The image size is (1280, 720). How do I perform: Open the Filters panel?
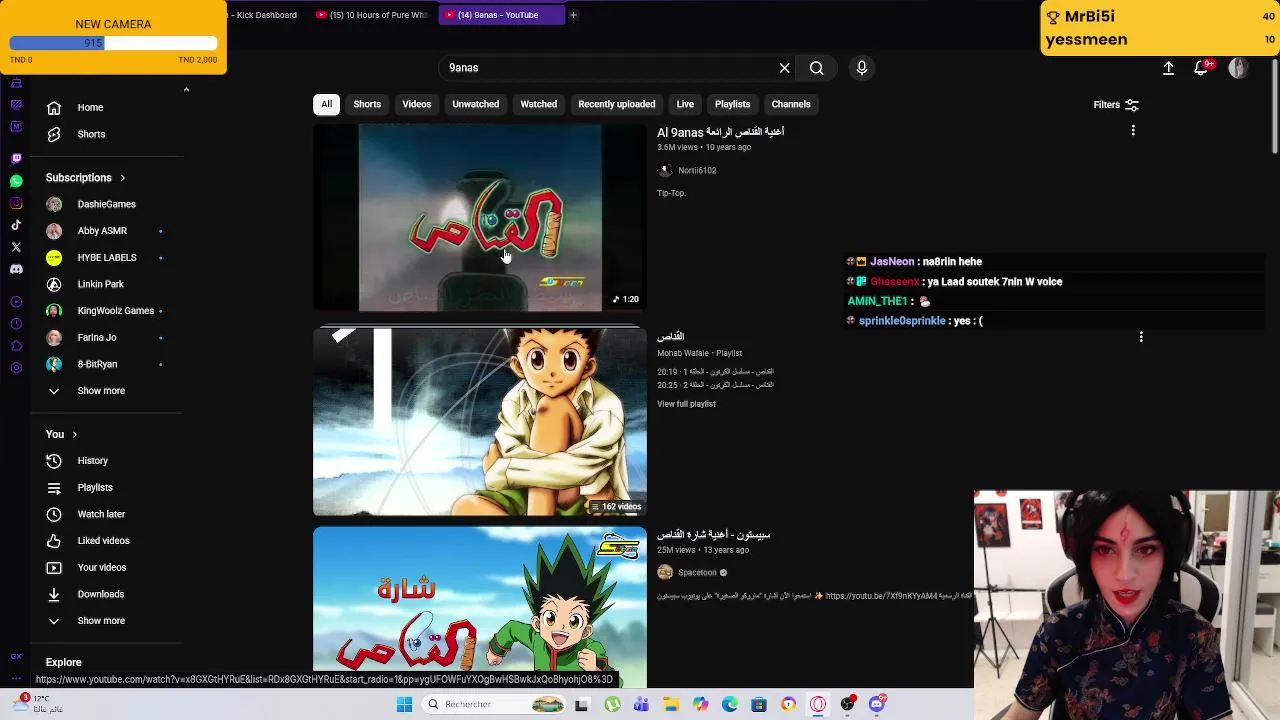(x=1116, y=104)
